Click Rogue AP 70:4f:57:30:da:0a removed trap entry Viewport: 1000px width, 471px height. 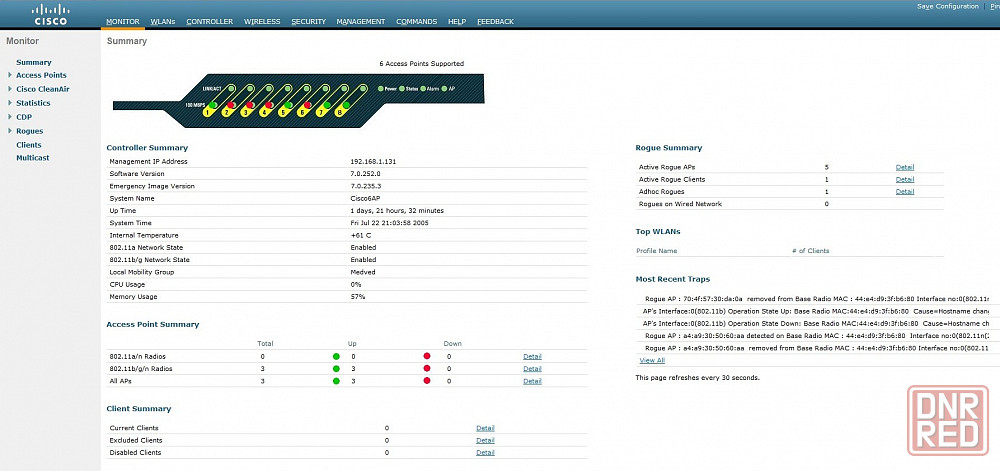tap(818, 298)
